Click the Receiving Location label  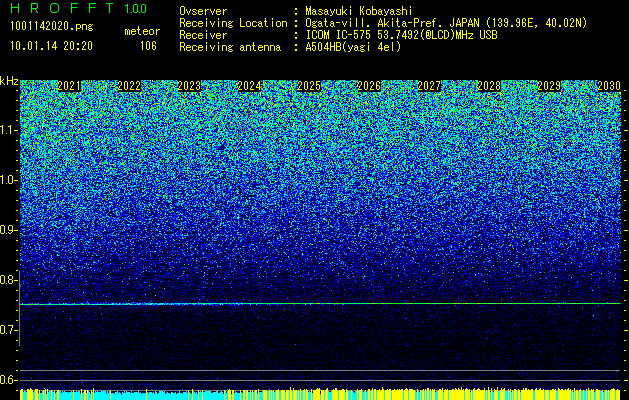point(233,23)
